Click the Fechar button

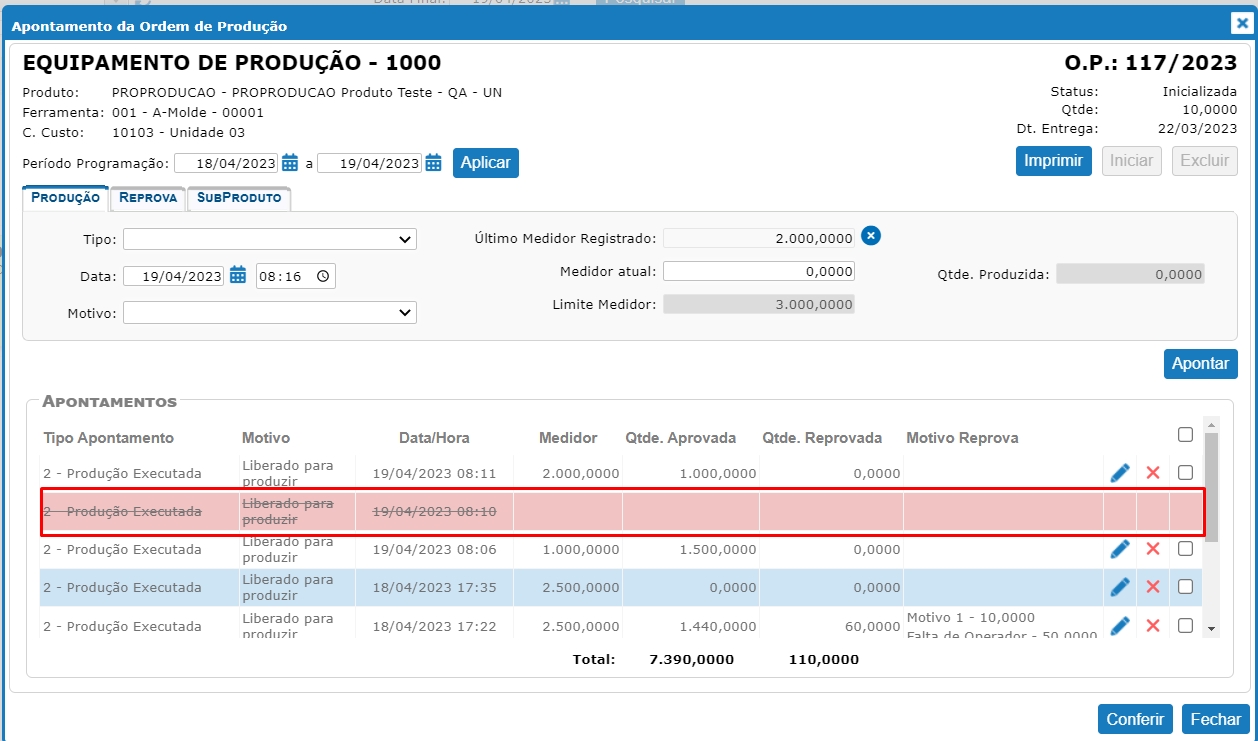click(1216, 719)
